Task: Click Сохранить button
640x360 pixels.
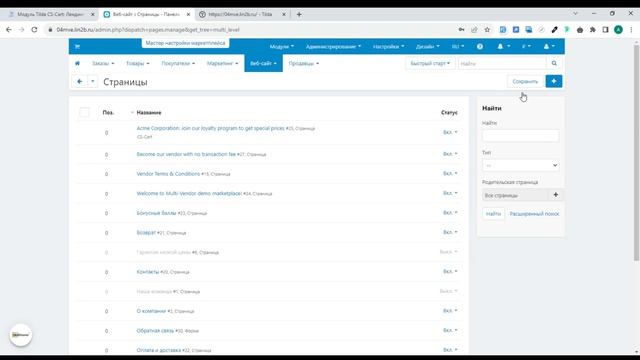Action: (525, 81)
